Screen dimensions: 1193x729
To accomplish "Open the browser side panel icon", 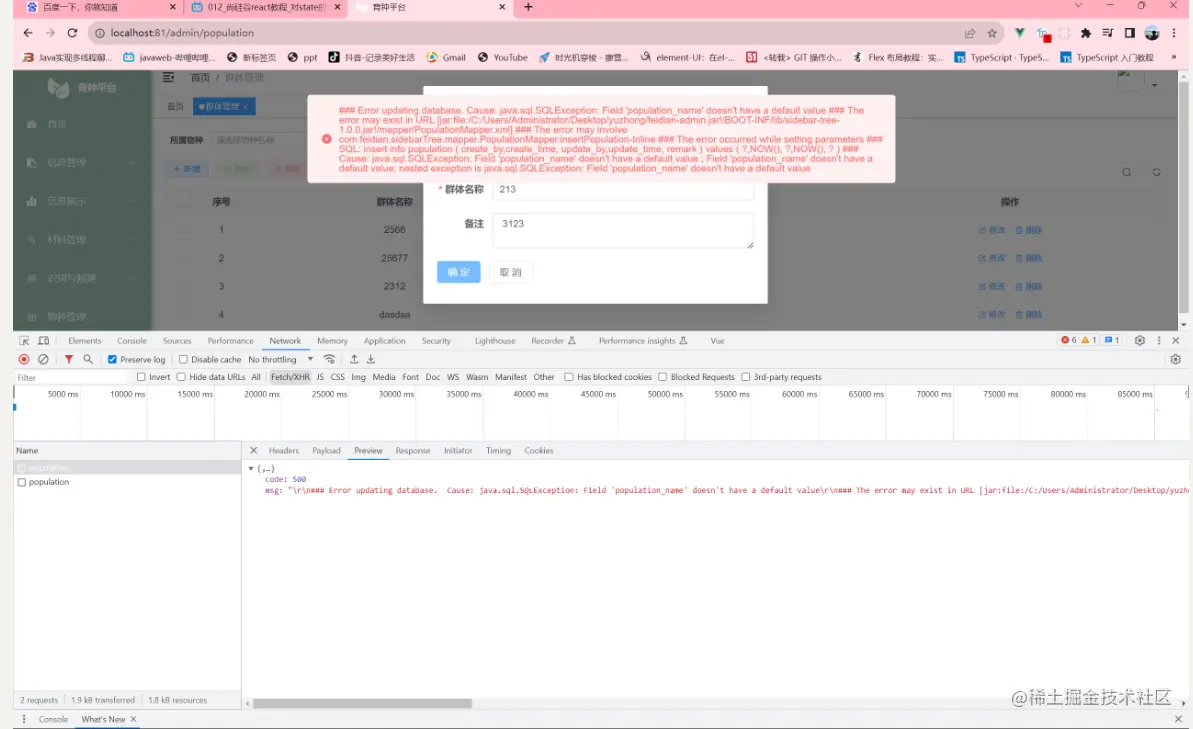I will click(1130, 33).
